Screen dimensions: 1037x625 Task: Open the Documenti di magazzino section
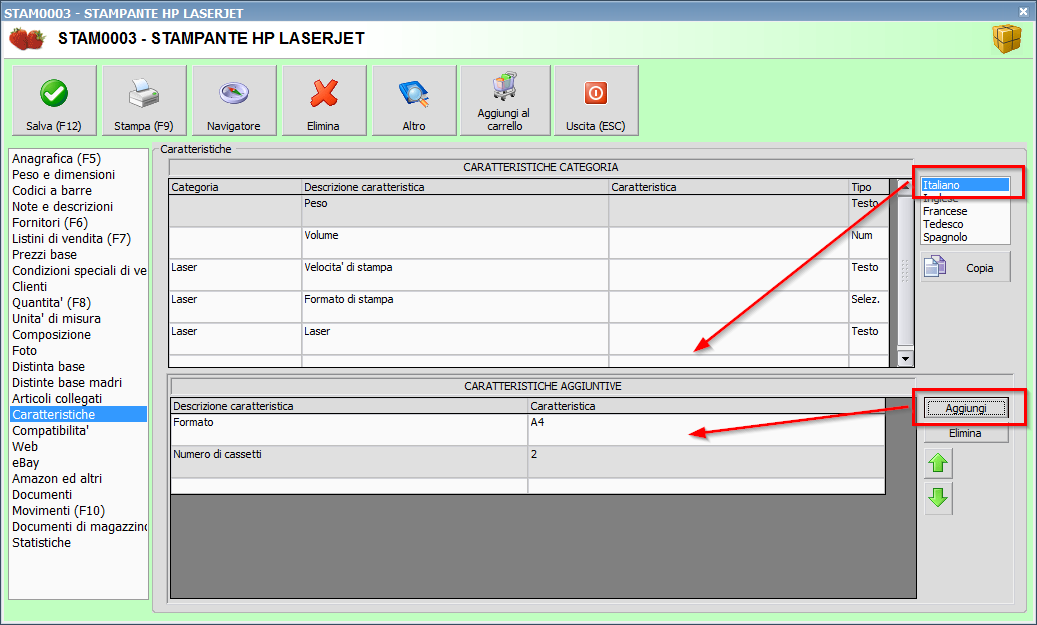[x=78, y=526]
